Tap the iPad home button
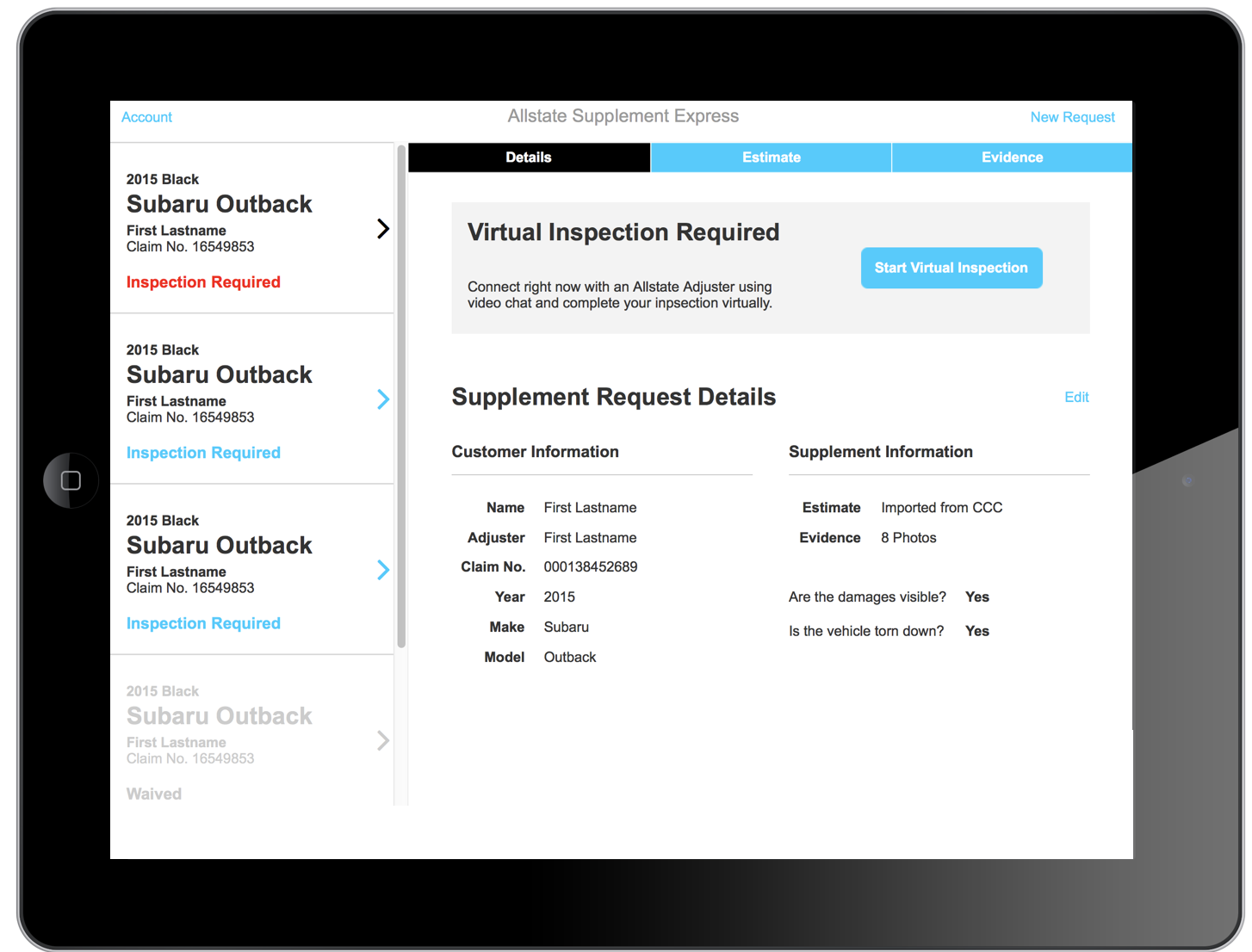The image size is (1252, 952). click(71, 480)
